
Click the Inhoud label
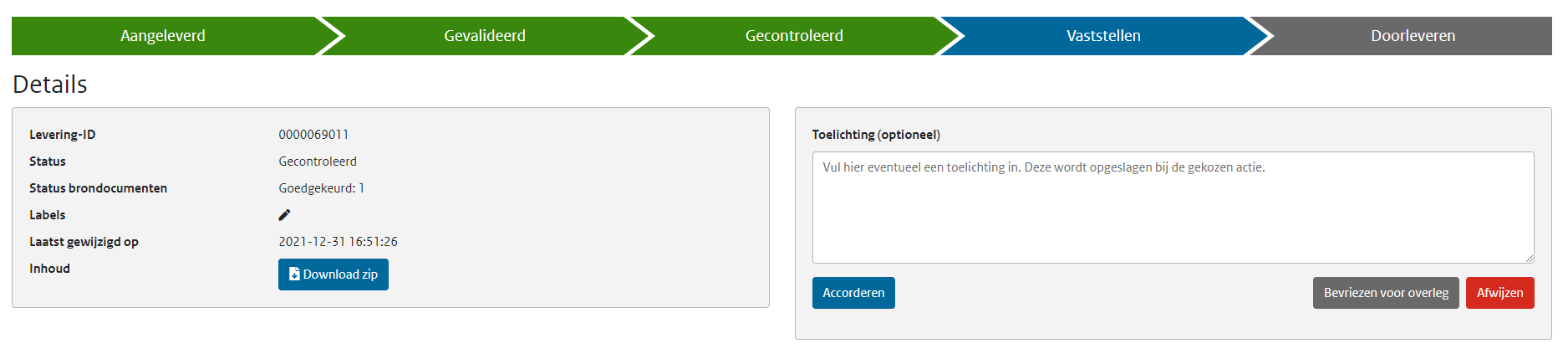(49, 269)
